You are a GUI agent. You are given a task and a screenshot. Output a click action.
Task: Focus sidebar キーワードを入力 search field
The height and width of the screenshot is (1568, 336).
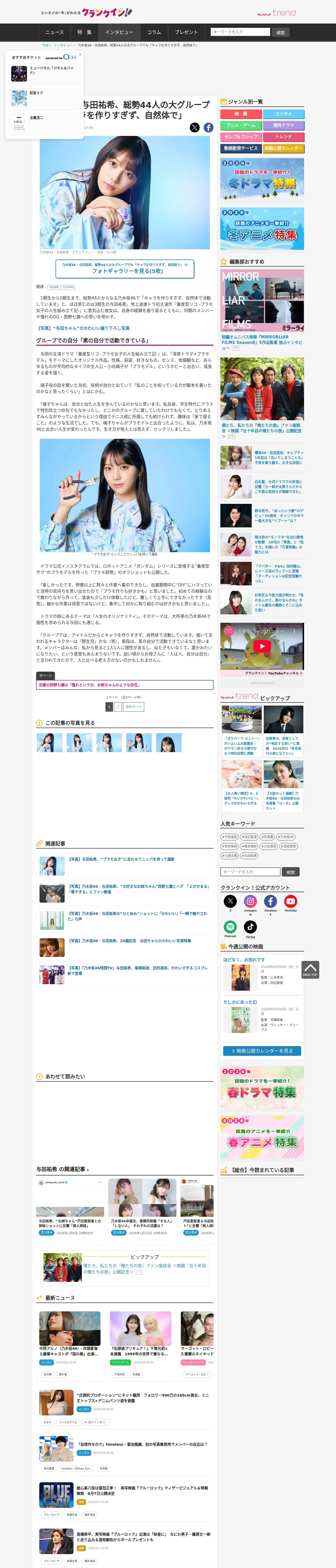251,872
